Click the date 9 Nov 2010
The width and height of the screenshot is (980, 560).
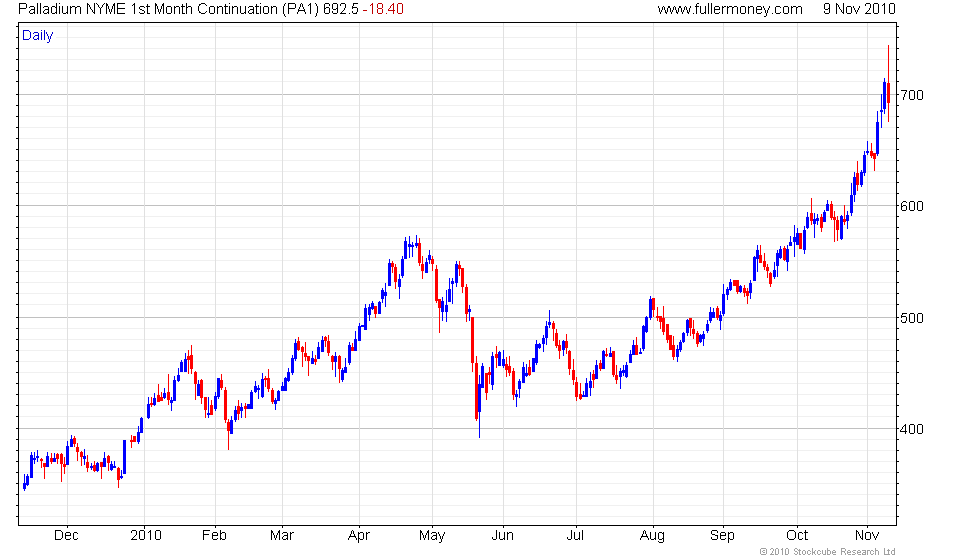tap(859, 9)
